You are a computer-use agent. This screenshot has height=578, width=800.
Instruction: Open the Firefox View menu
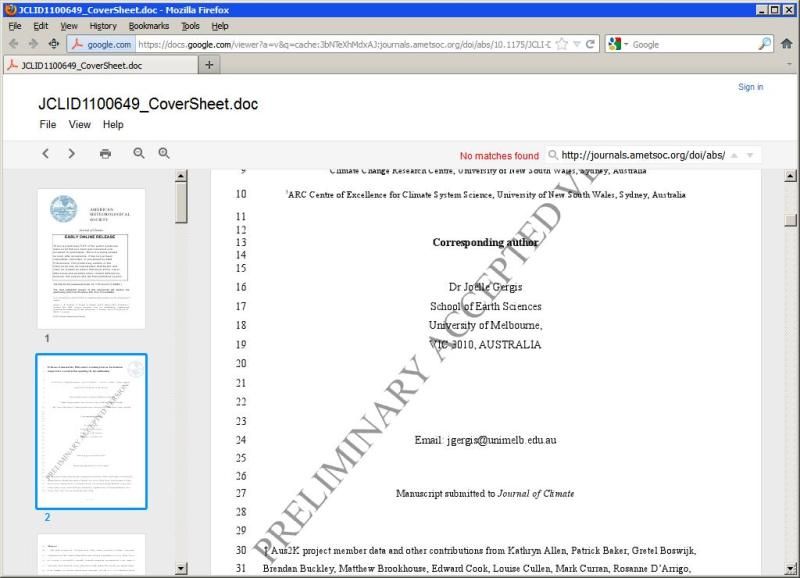(69, 26)
